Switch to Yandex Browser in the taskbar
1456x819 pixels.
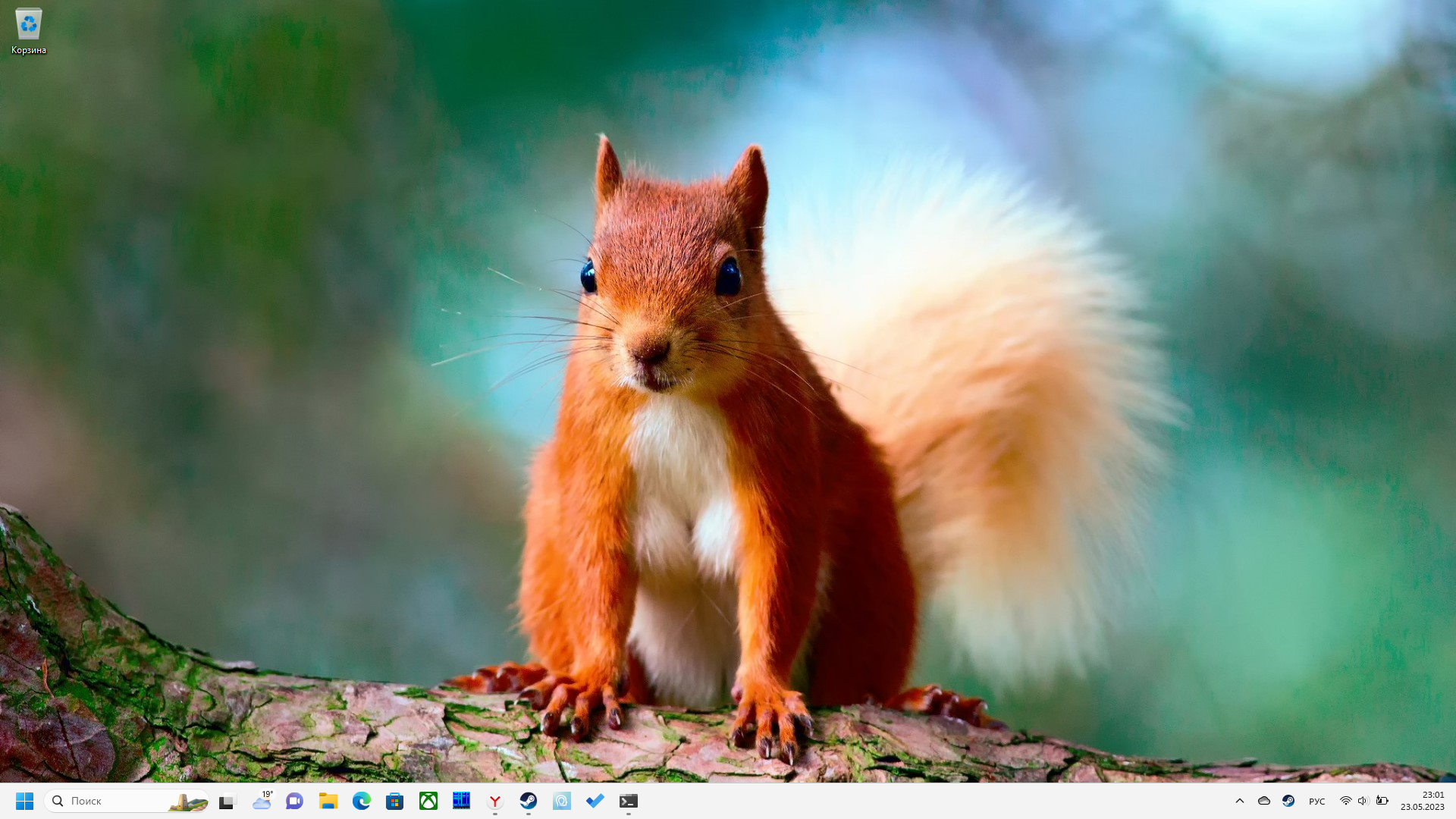click(x=494, y=801)
